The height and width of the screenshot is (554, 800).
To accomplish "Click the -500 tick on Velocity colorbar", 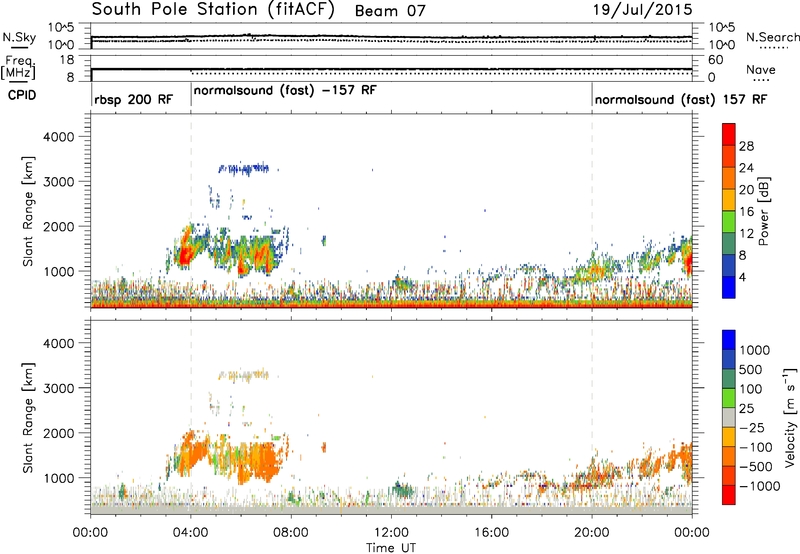I will (755, 466).
